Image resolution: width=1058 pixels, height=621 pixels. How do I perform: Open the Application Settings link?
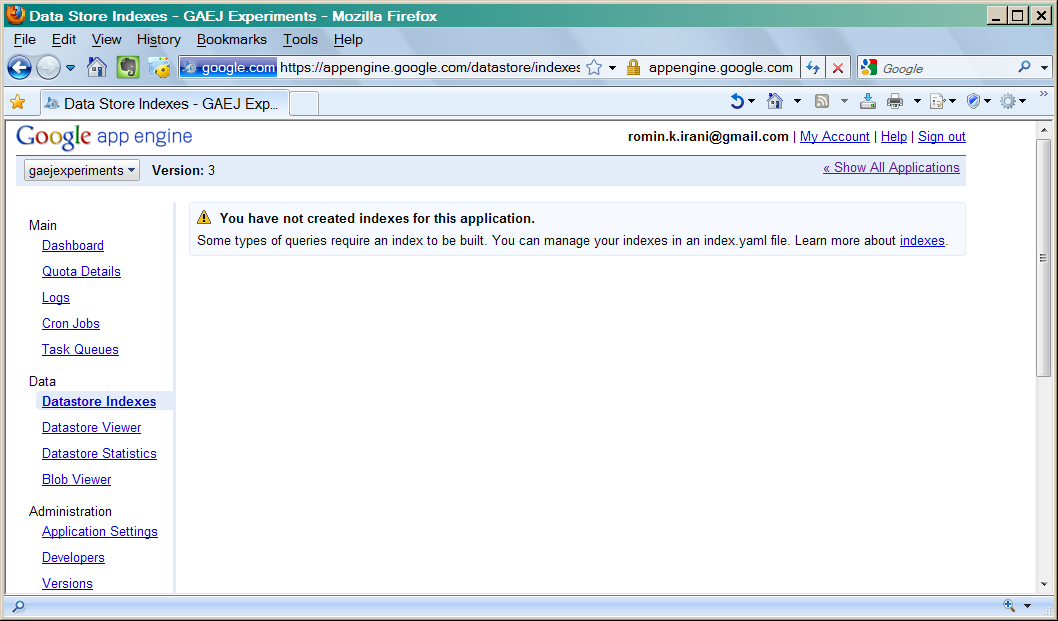pyautogui.click(x=100, y=531)
